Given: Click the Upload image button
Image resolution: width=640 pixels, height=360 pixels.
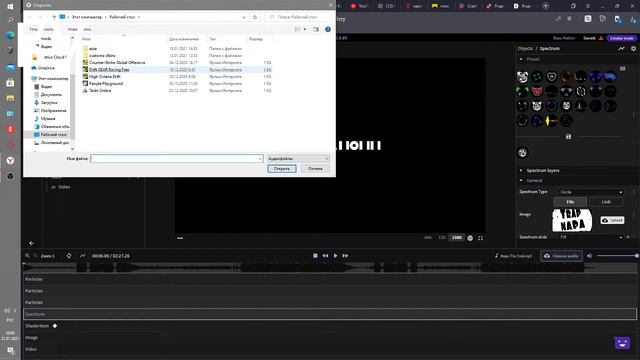Looking at the screenshot, I should 612,220.
